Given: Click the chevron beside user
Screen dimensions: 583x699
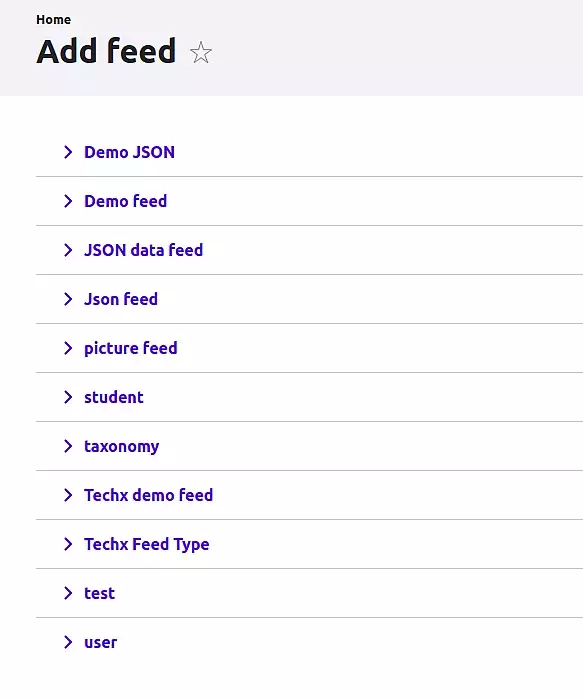Looking at the screenshot, I should click(68, 642).
